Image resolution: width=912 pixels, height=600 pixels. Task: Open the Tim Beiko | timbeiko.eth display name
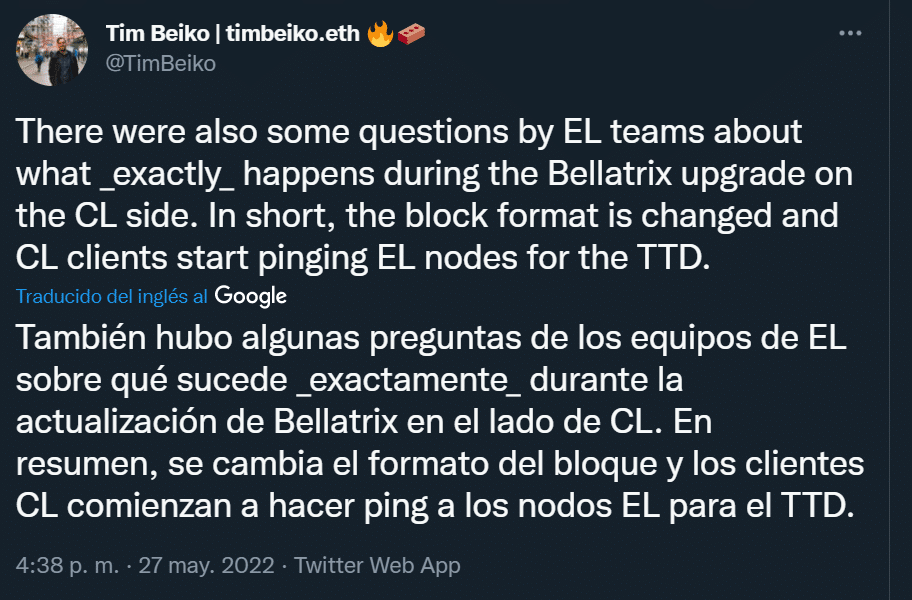233,34
